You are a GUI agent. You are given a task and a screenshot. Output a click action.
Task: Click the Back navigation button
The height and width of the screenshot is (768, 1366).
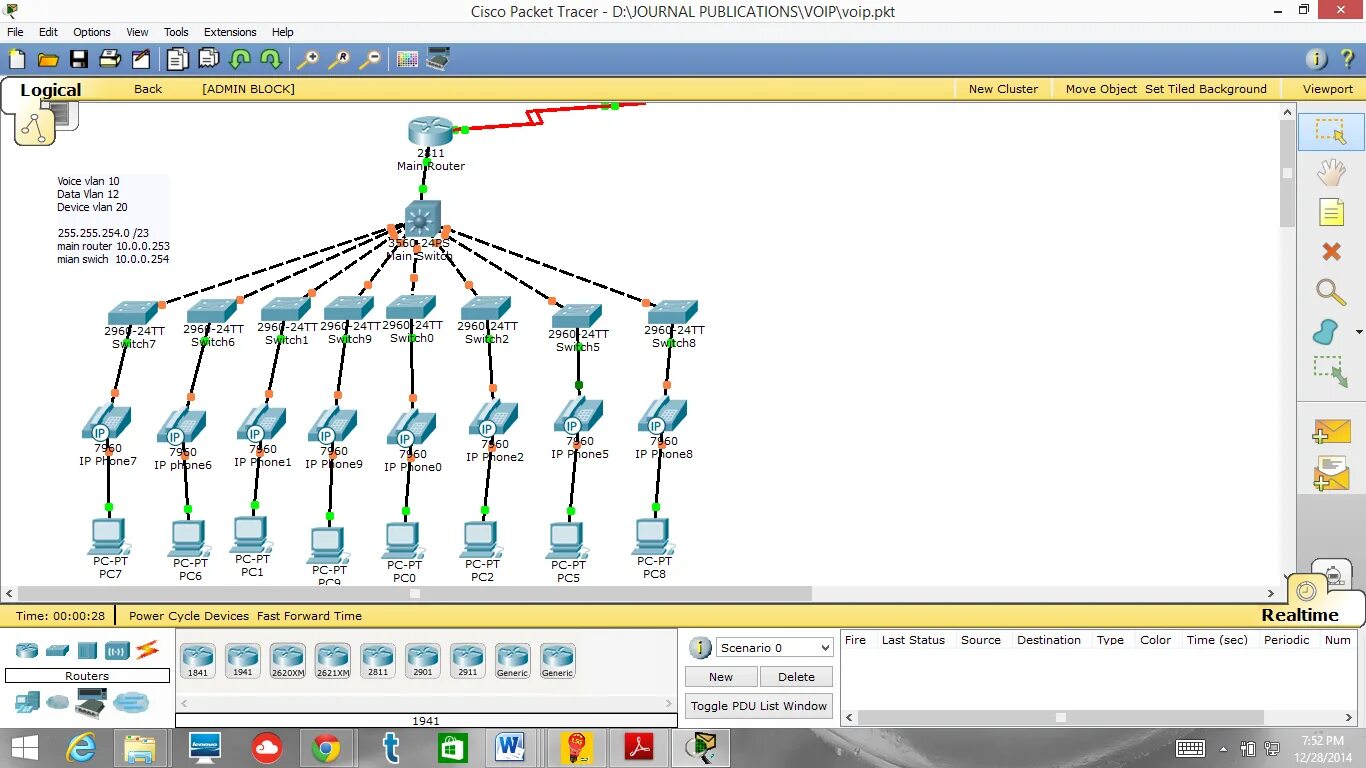click(x=148, y=89)
